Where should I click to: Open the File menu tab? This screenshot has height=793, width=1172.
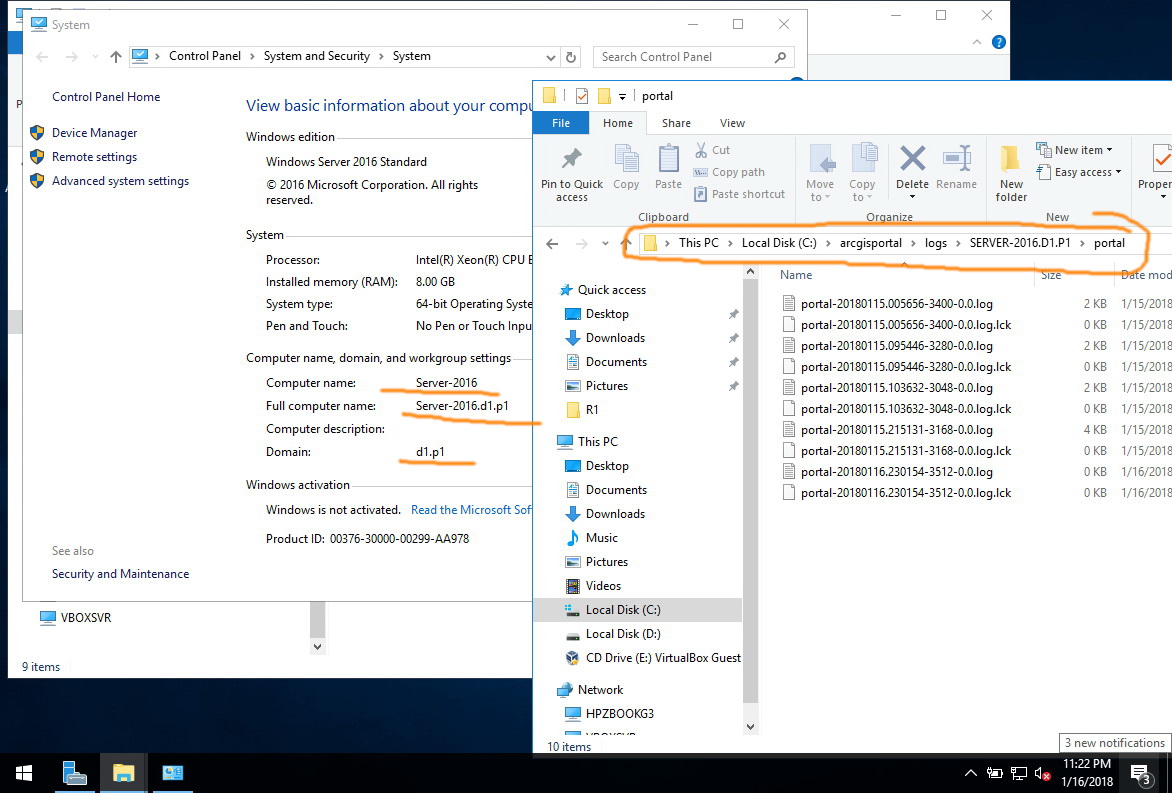coord(561,123)
